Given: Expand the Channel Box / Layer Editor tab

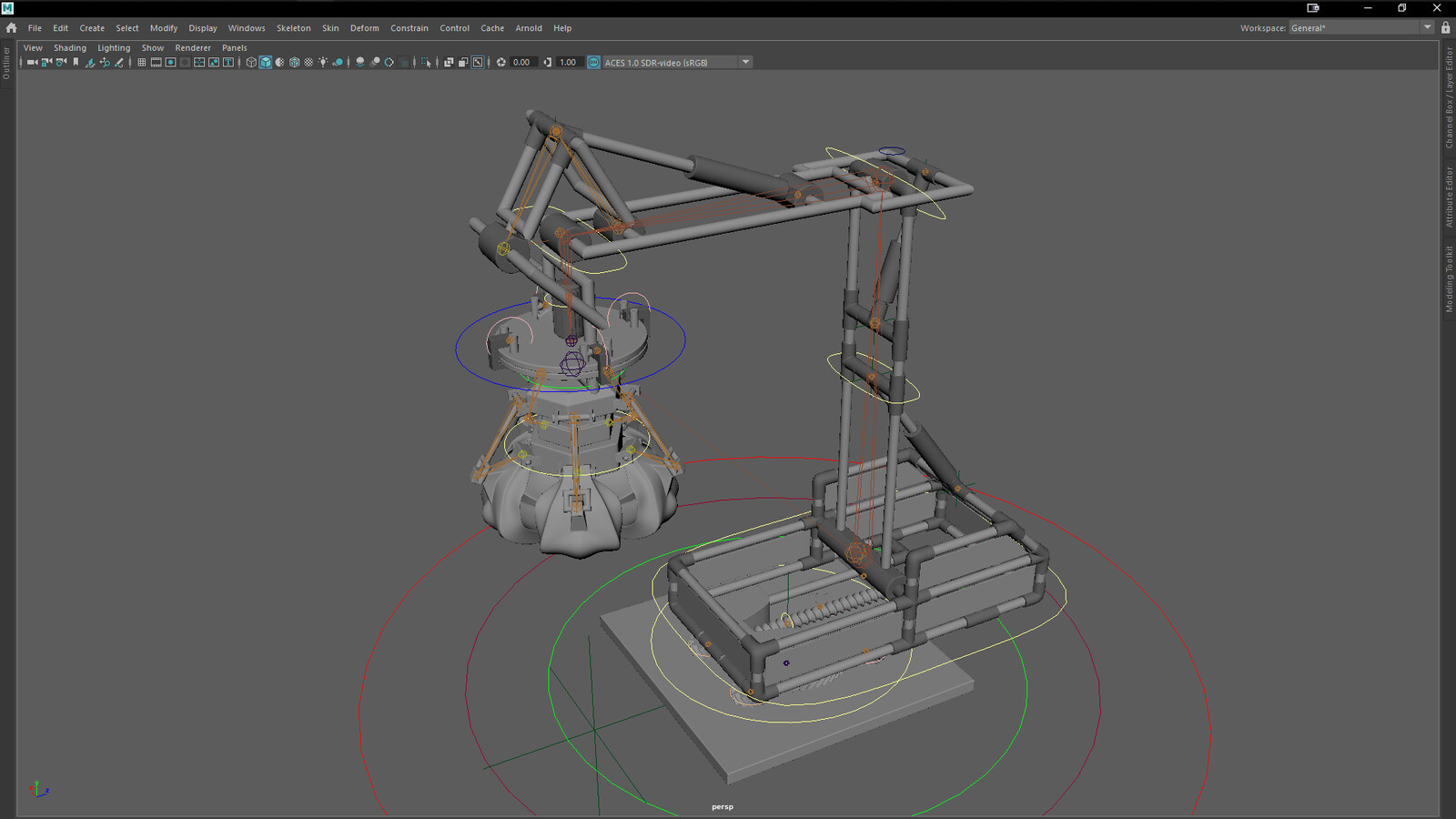Looking at the screenshot, I should [1449, 99].
